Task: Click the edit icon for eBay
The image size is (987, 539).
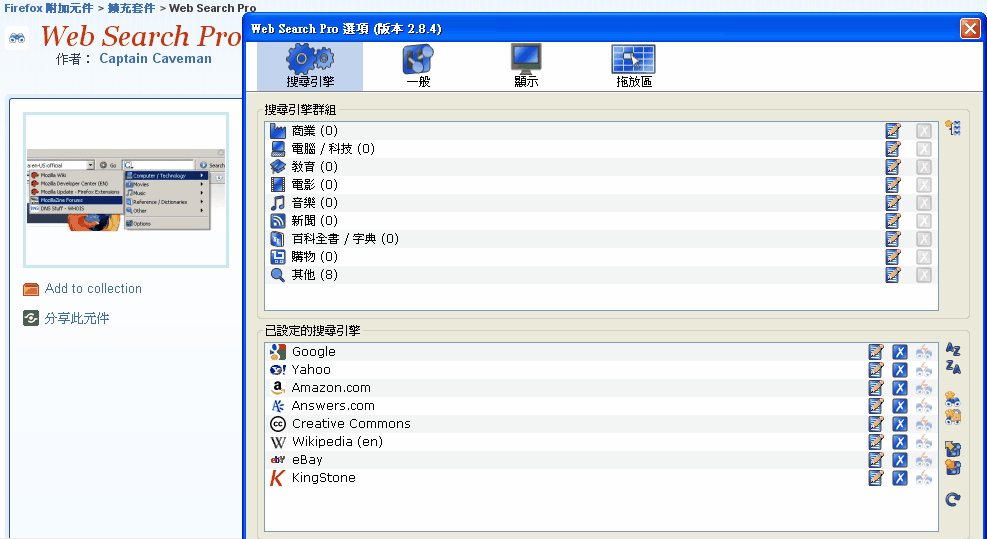Action: pos(876,460)
